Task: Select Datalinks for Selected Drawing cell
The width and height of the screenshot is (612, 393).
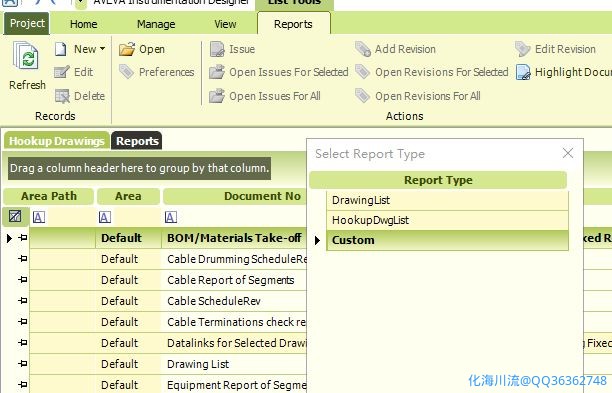Action: 234,343
